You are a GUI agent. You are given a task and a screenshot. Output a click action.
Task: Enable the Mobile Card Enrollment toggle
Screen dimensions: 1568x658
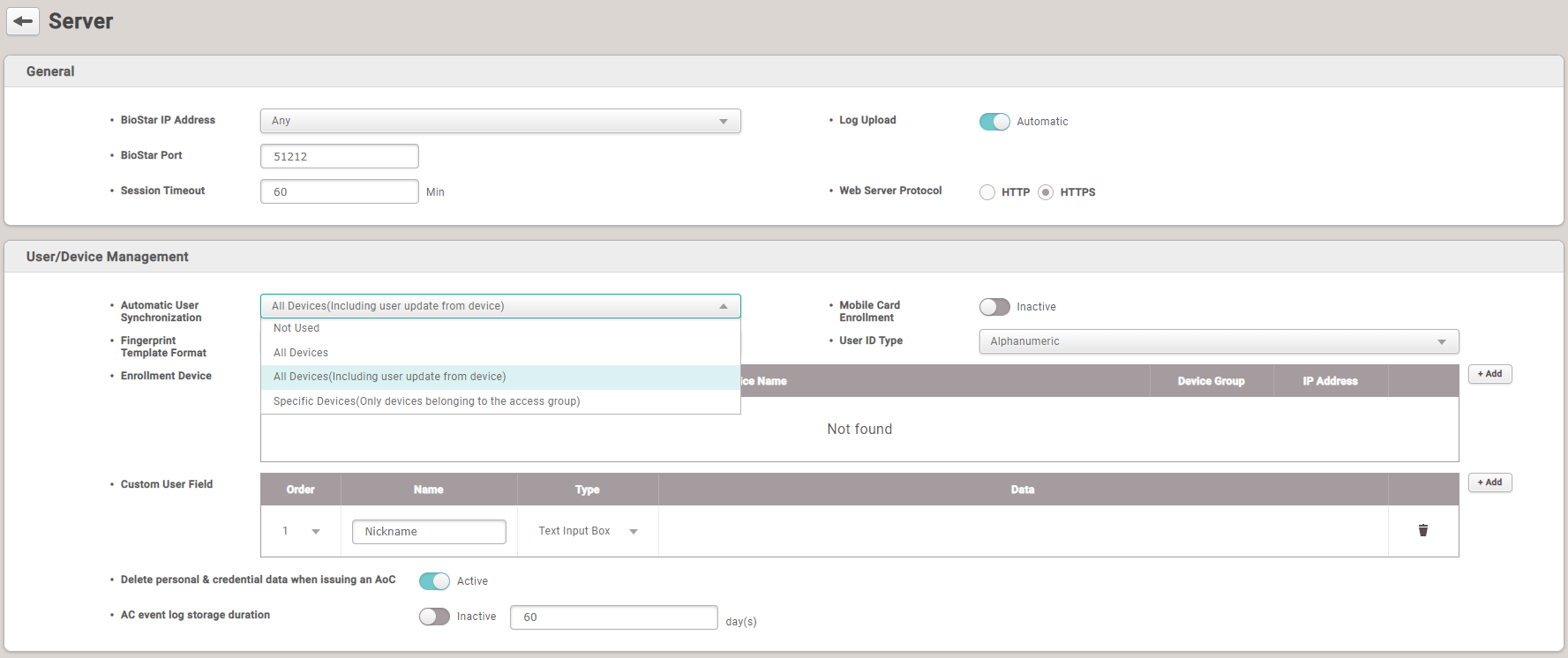click(994, 307)
